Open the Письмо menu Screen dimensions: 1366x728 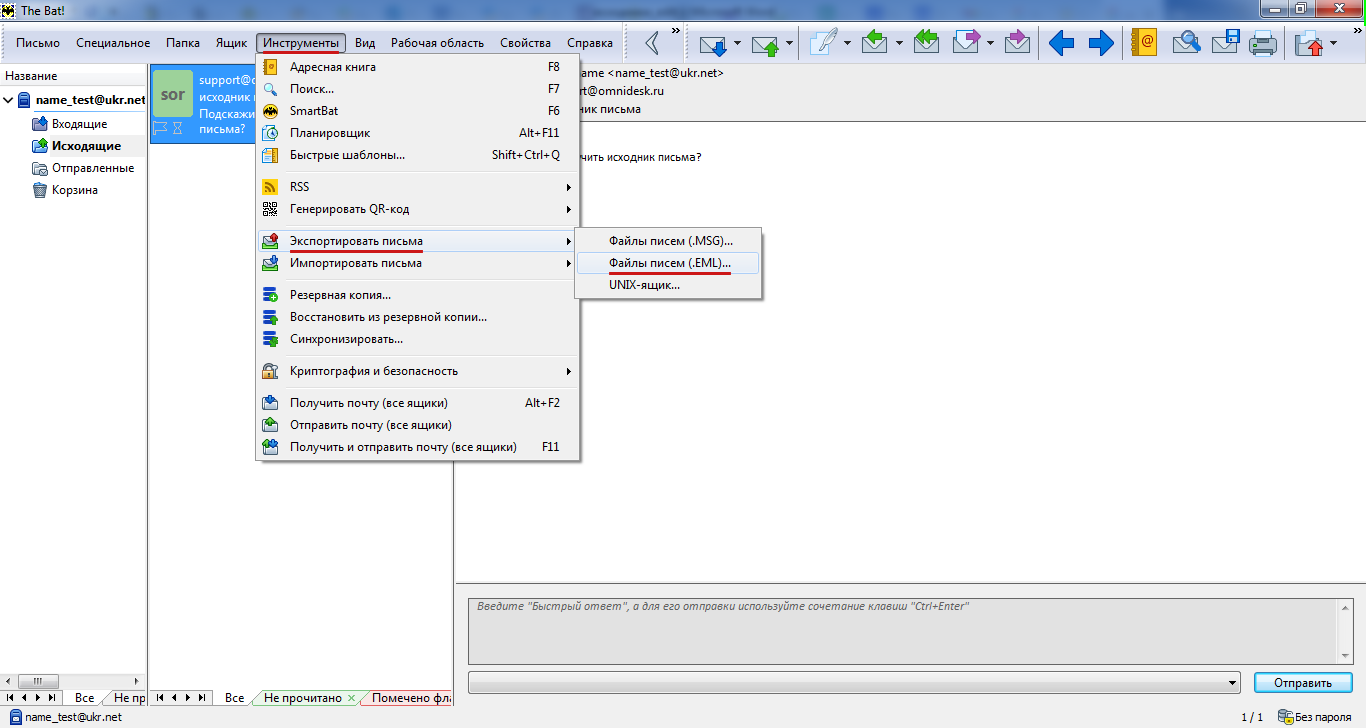pyautogui.click(x=38, y=43)
